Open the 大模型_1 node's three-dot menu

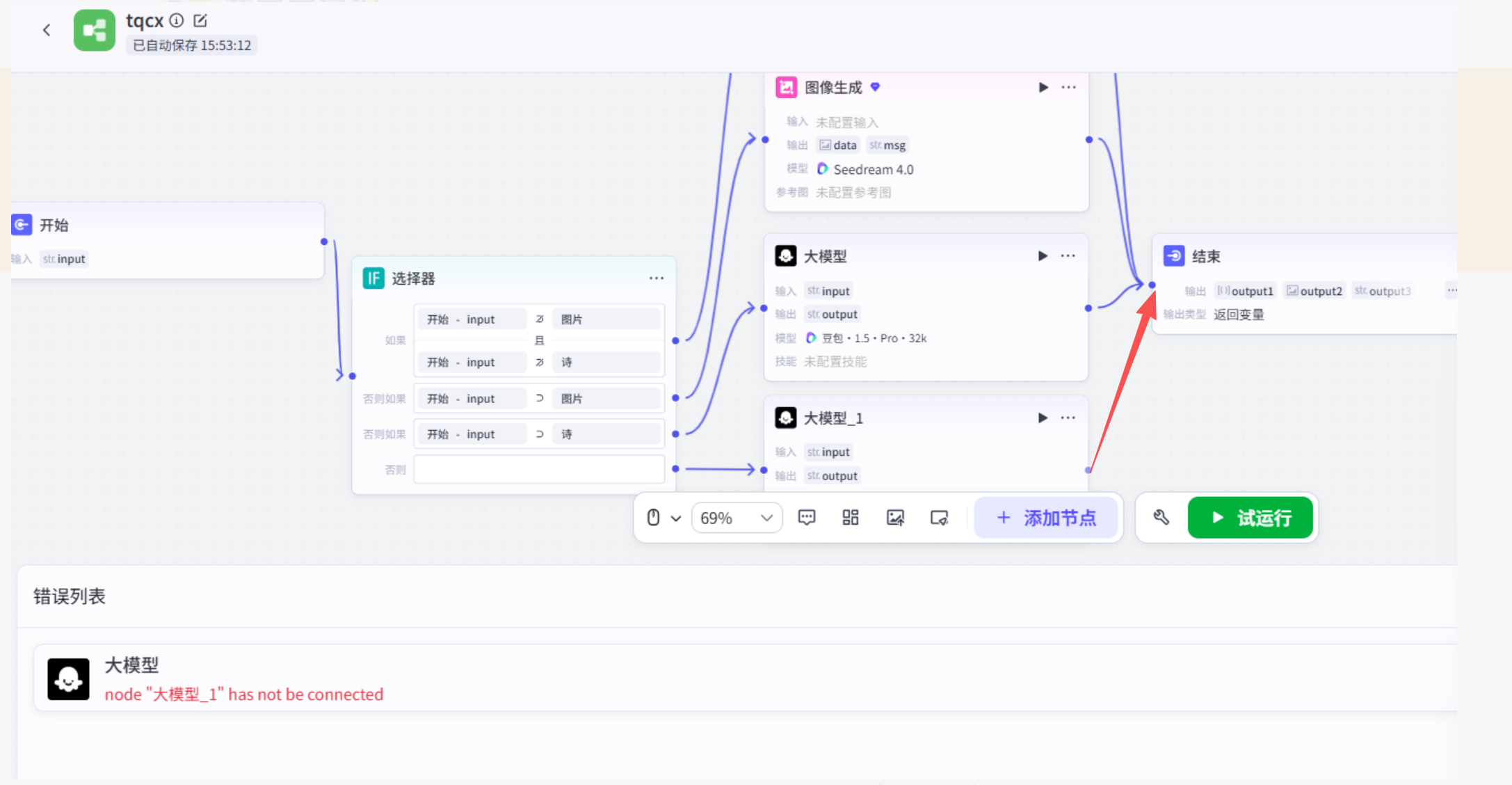(1068, 418)
